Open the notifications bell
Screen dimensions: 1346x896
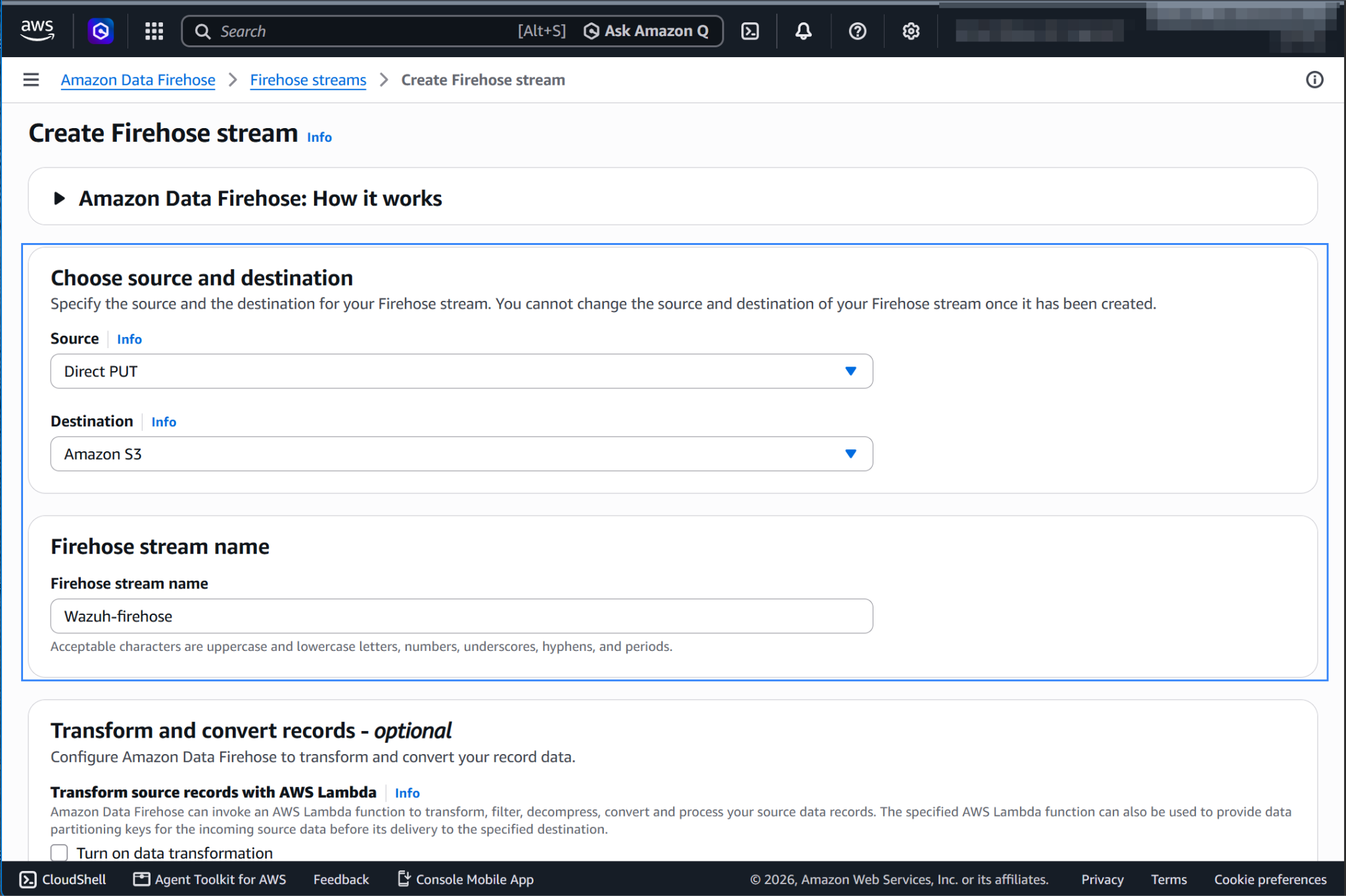(803, 31)
